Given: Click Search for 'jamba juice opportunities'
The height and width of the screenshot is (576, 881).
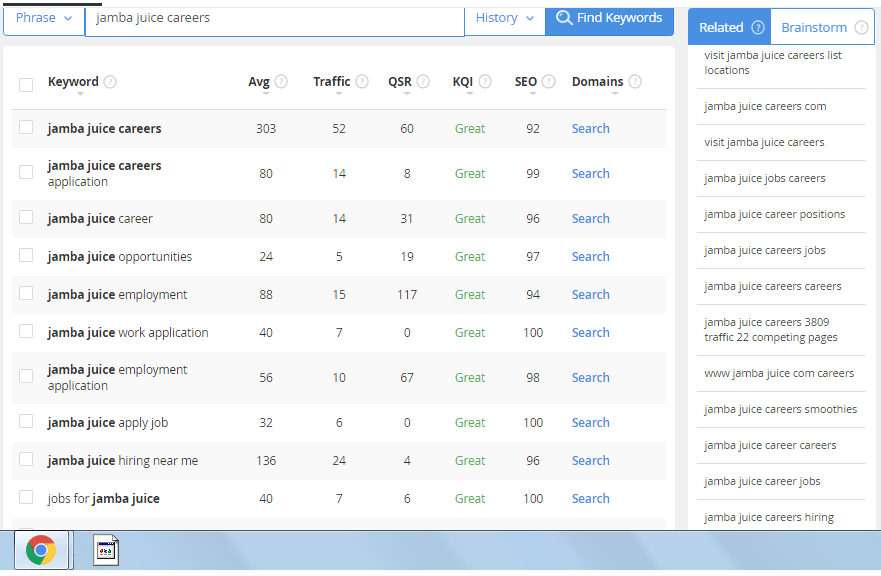Looking at the screenshot, I should point(591,257).
